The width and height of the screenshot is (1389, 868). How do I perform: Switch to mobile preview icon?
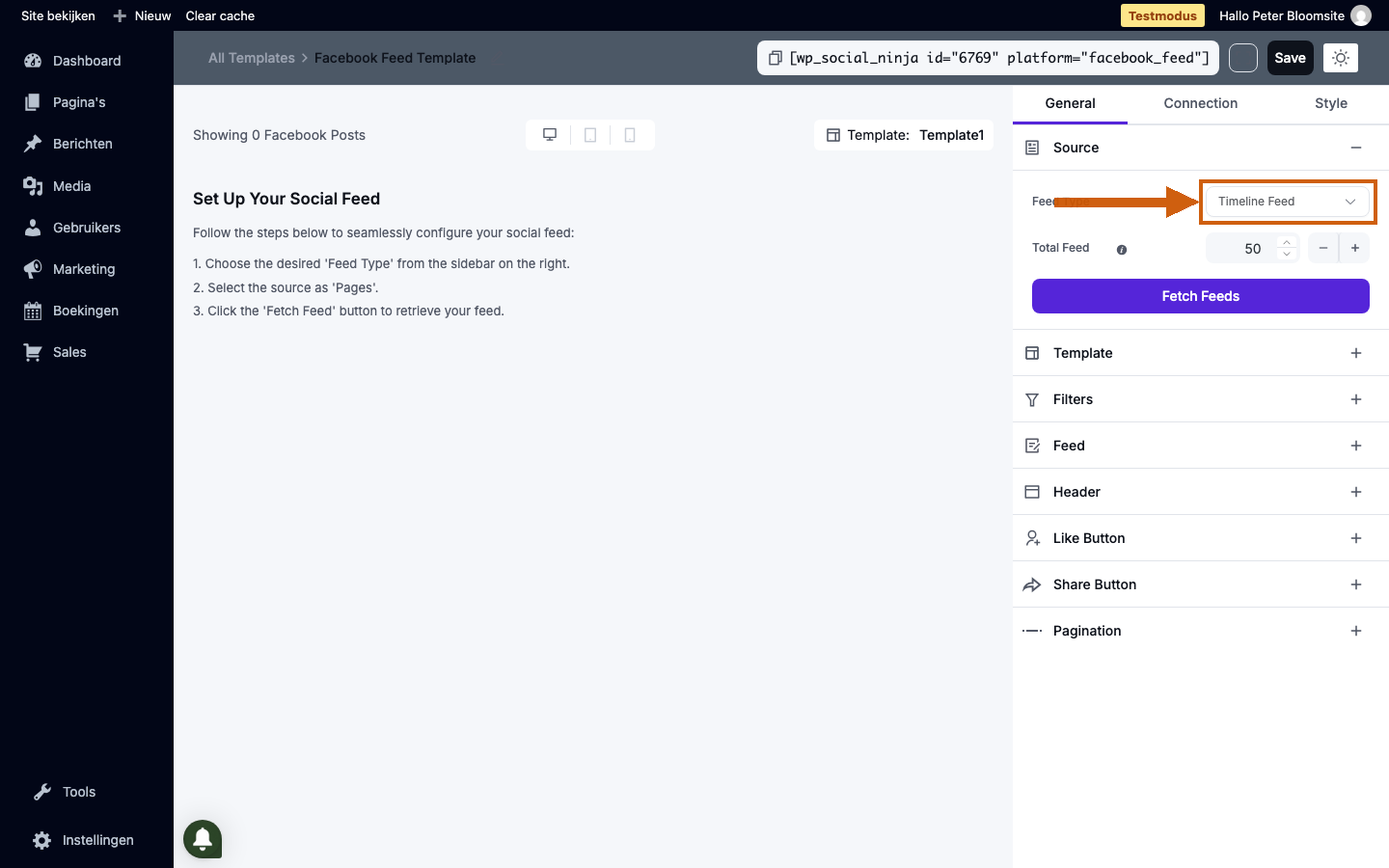point(630,135)
